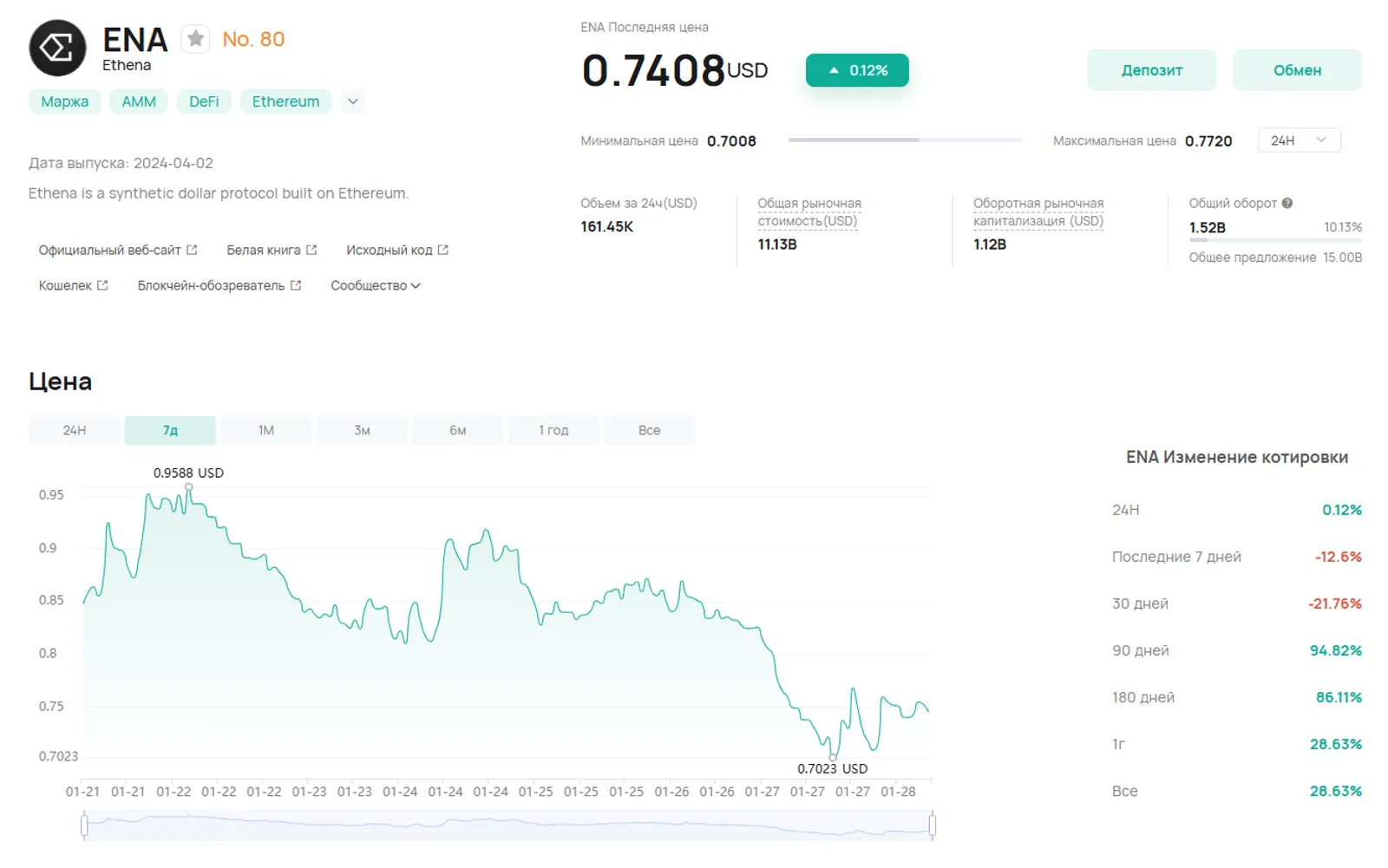Click Оборотная рыночная капитализация (USD) label
The image size is (1388, 868).
point(1038,212)
